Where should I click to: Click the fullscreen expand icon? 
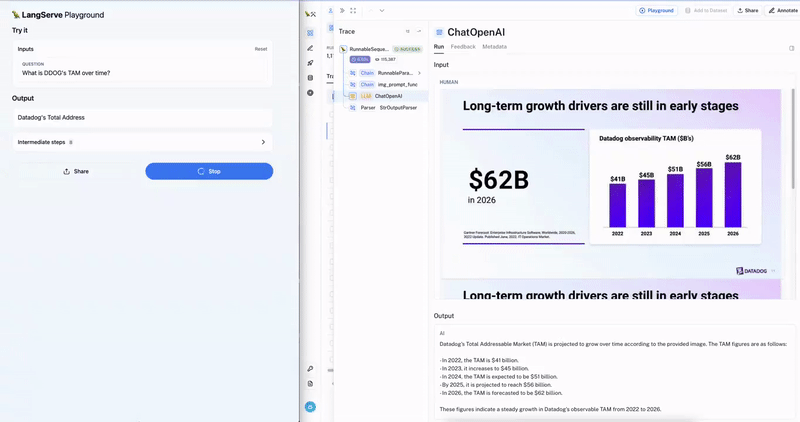(x=353, y=10)
